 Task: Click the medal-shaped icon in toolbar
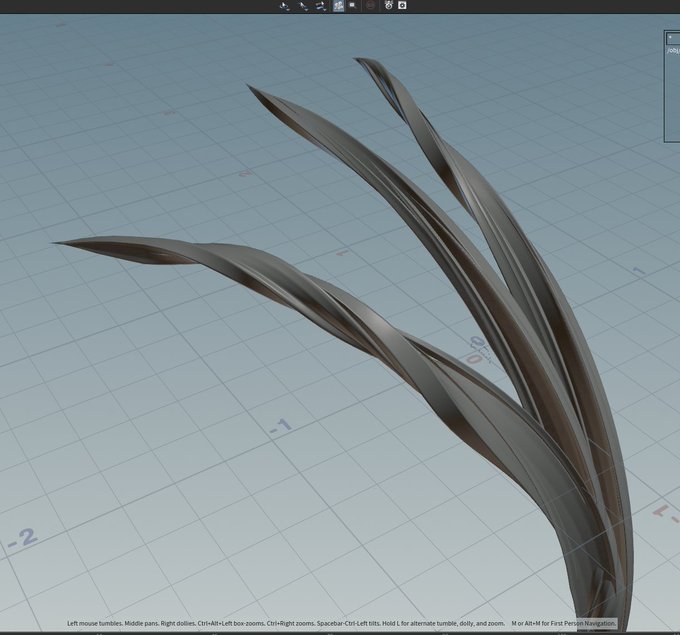[389, 5]
